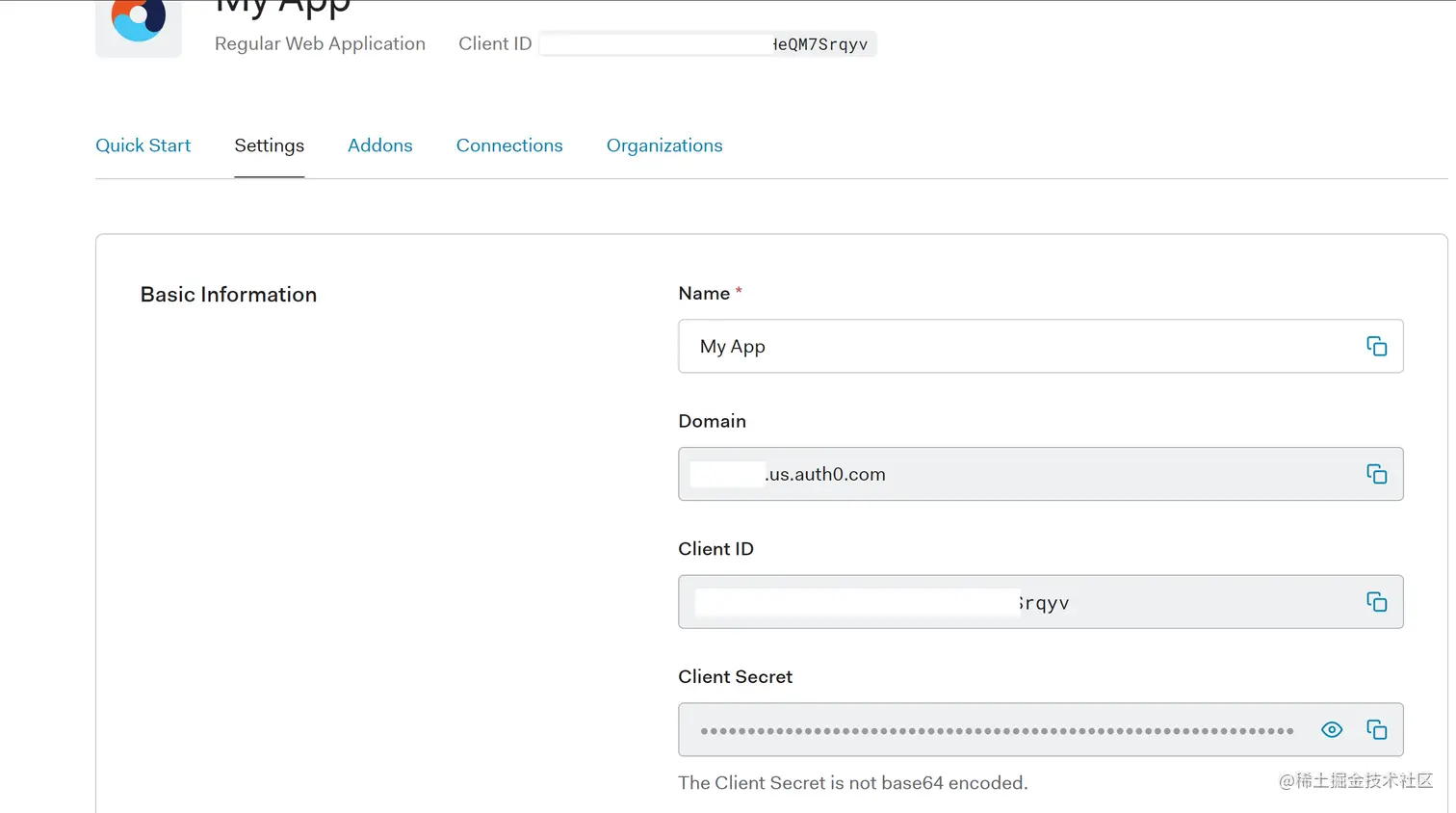Select the Domain field text
The width and height of the screenshot is (1456, 813).
[963, 474]
